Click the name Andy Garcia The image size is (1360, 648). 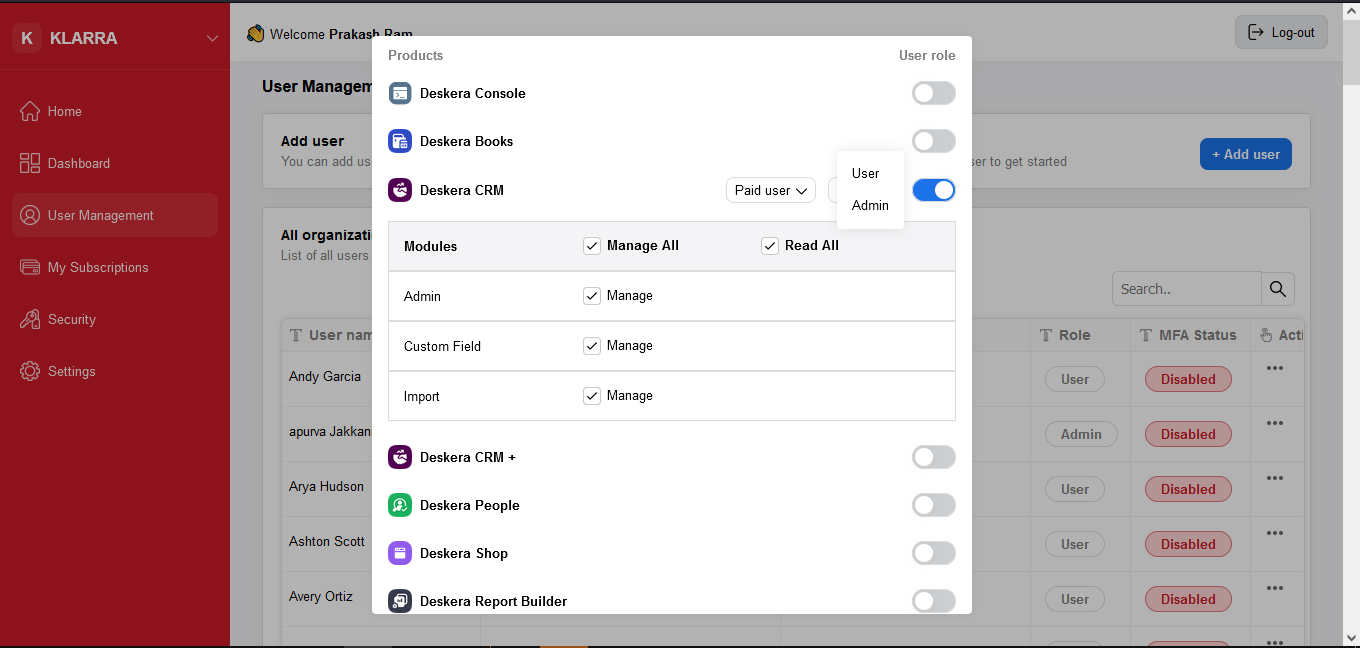[x=325, y=377]
